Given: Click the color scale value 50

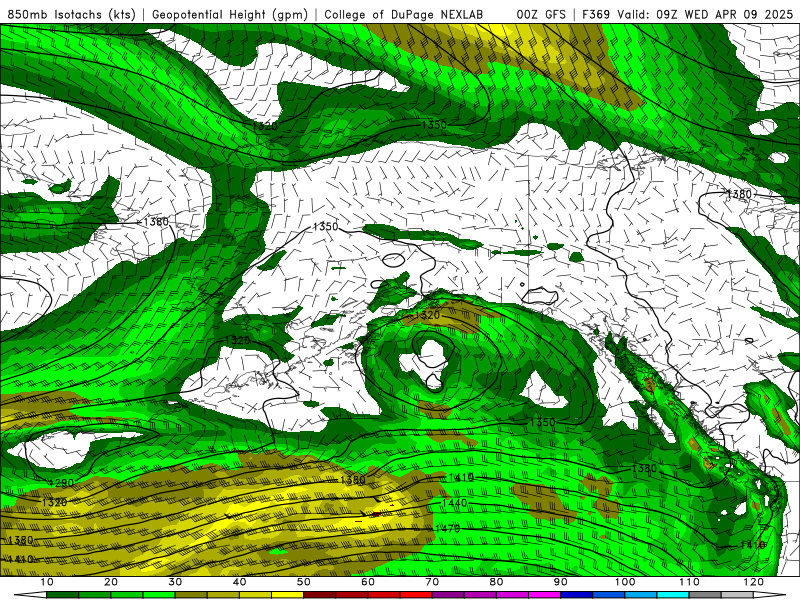Looking at the screenshot, I should pos(304,582).
